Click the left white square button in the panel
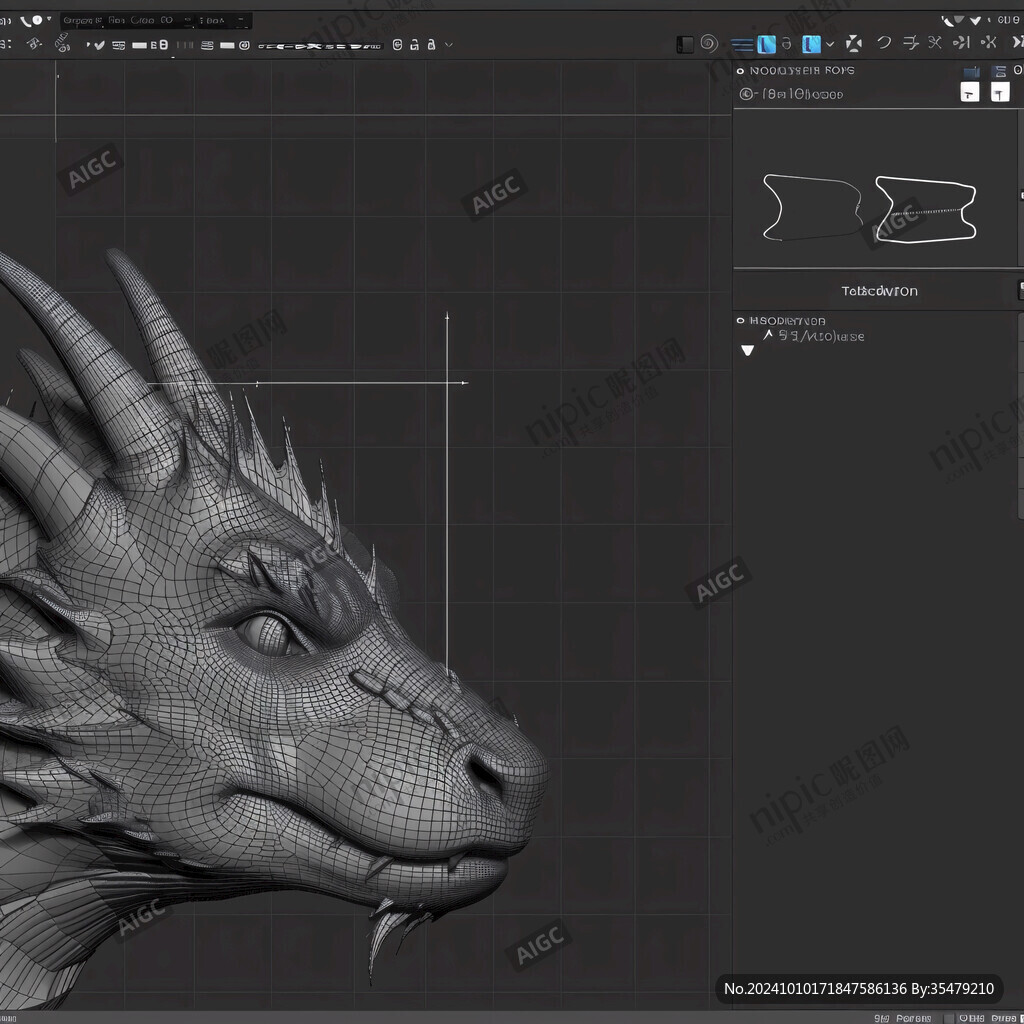This screenshot has width=1024, height=1024. 970,93
